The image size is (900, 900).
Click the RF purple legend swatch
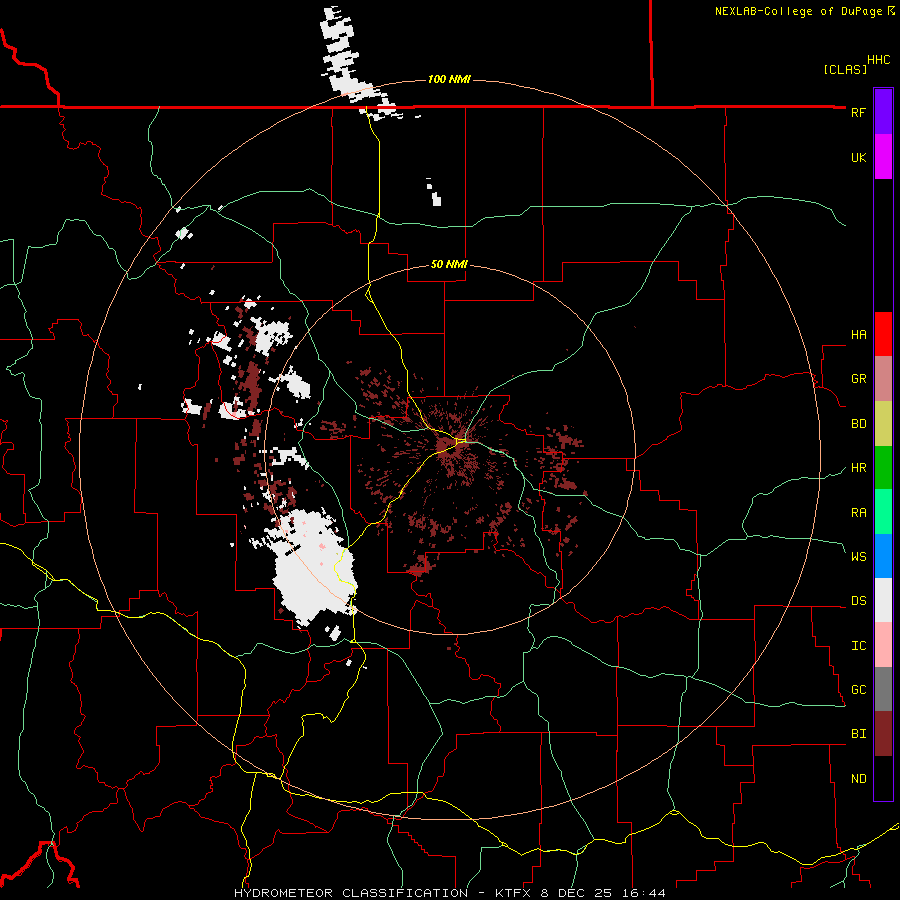pyautogui.click(x=883, y=112)
